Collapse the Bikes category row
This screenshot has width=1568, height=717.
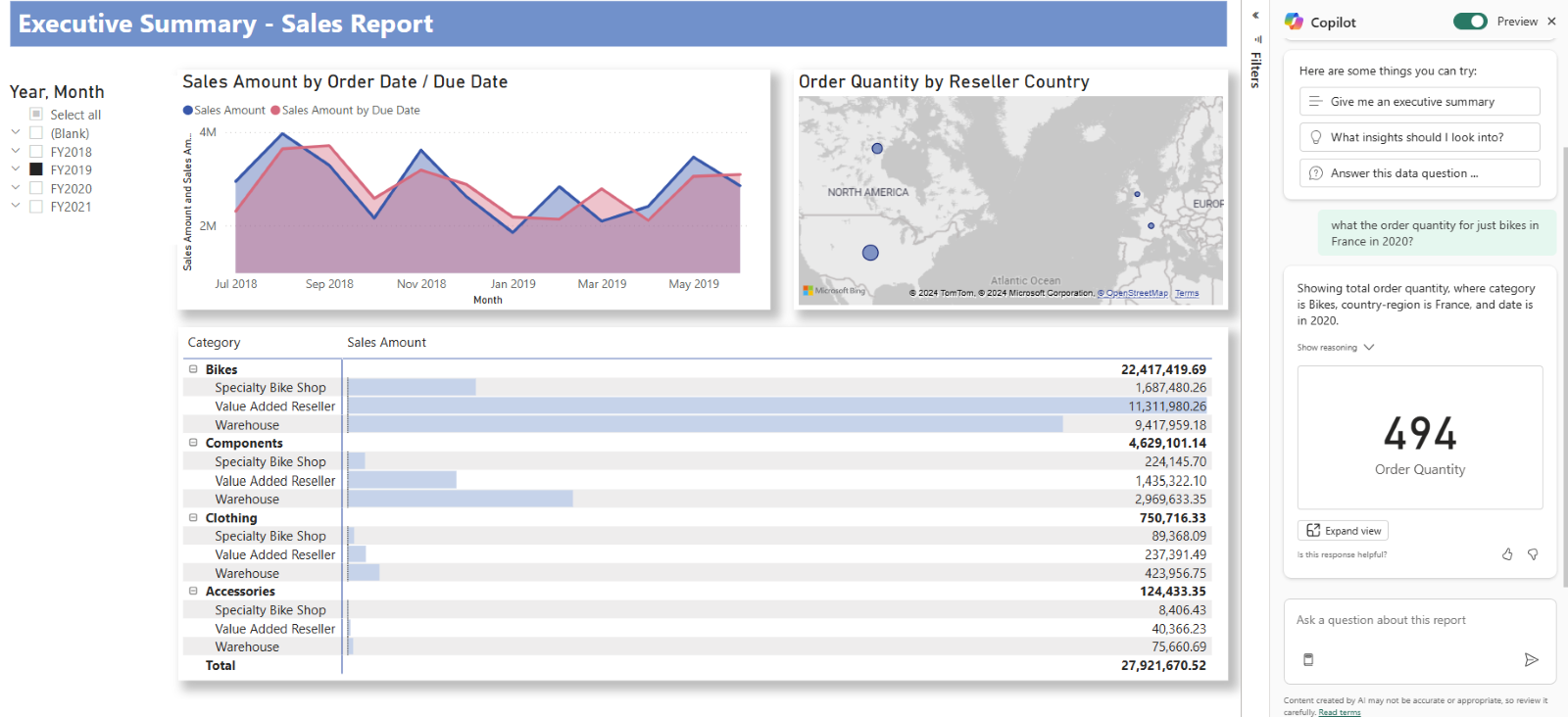(x=193, y=369)
